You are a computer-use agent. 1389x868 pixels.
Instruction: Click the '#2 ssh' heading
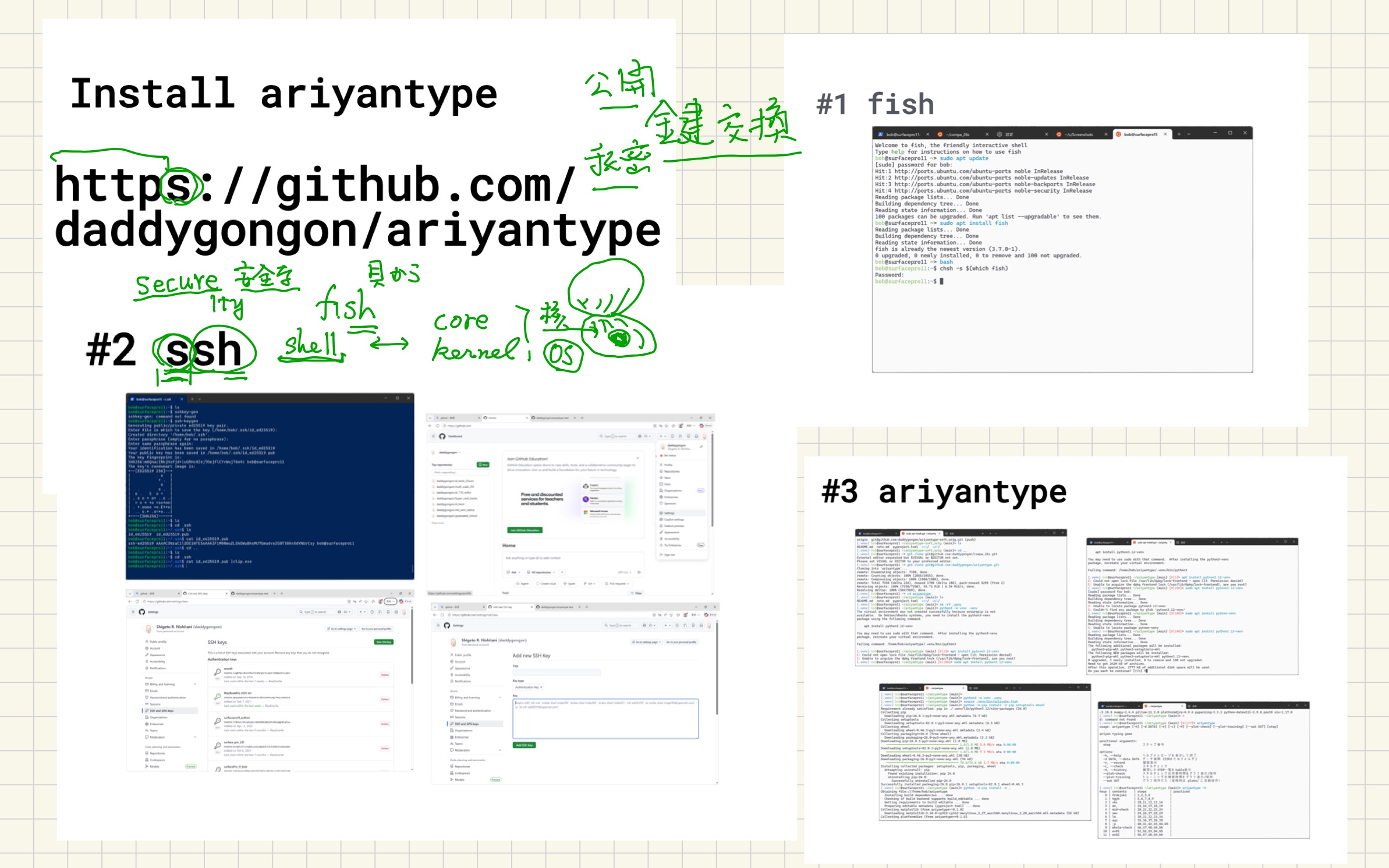164,350
